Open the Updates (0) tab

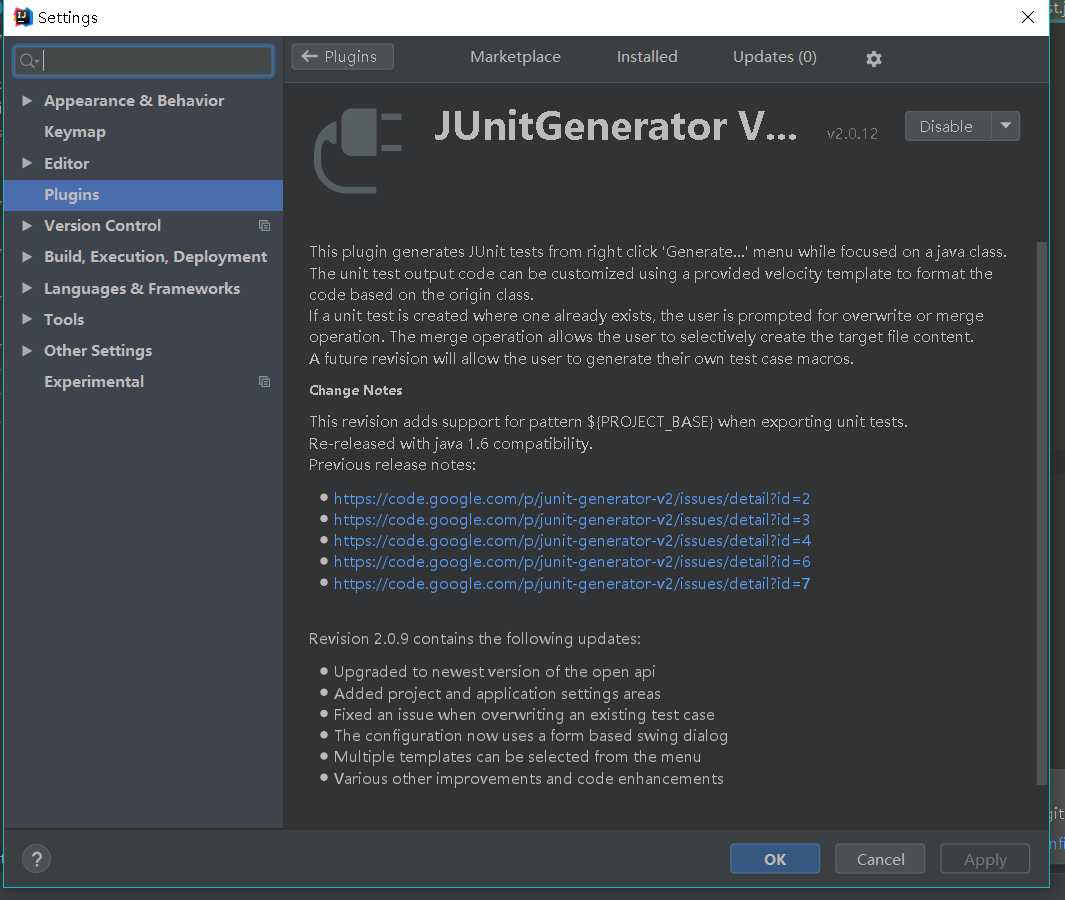click(x=774, y=56)
